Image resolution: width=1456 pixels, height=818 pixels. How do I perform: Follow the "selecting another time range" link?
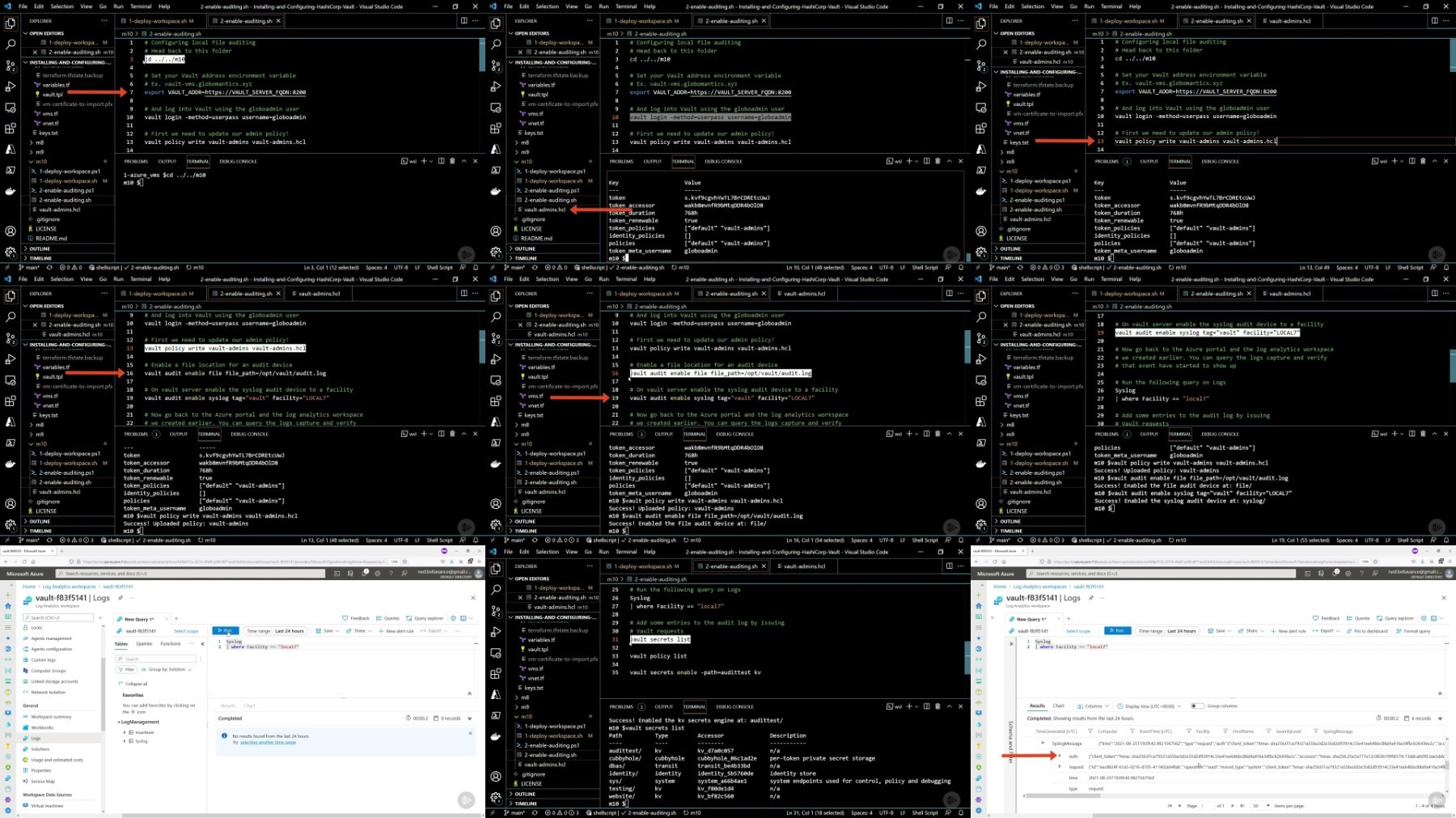tap(269, 742)
